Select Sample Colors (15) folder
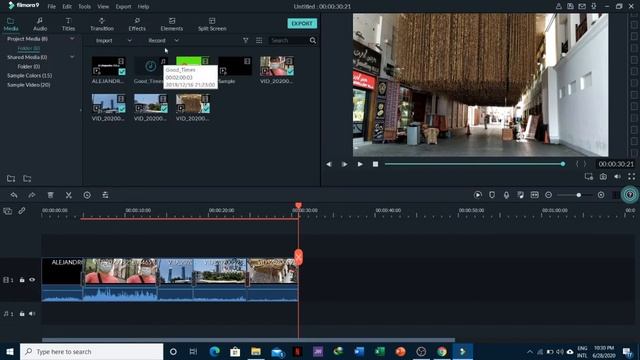Viewport: 640px width, 360px height. coord(29,76)
